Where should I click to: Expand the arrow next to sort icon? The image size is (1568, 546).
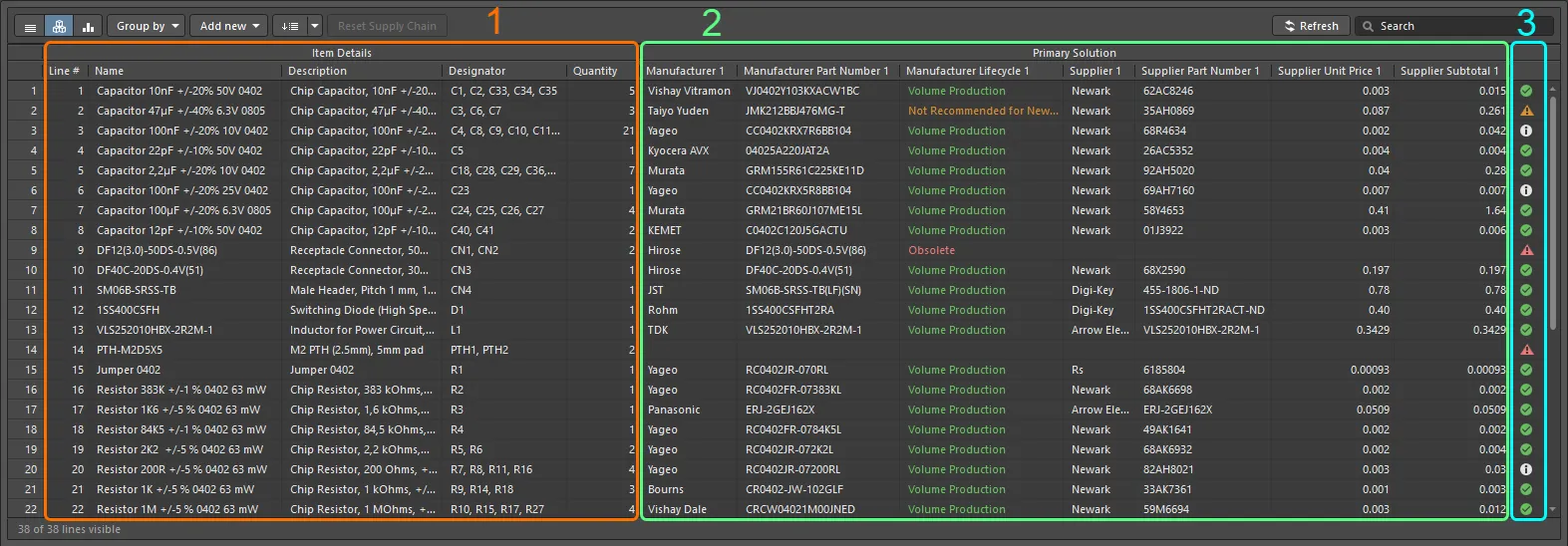click(x=315, y=26)
